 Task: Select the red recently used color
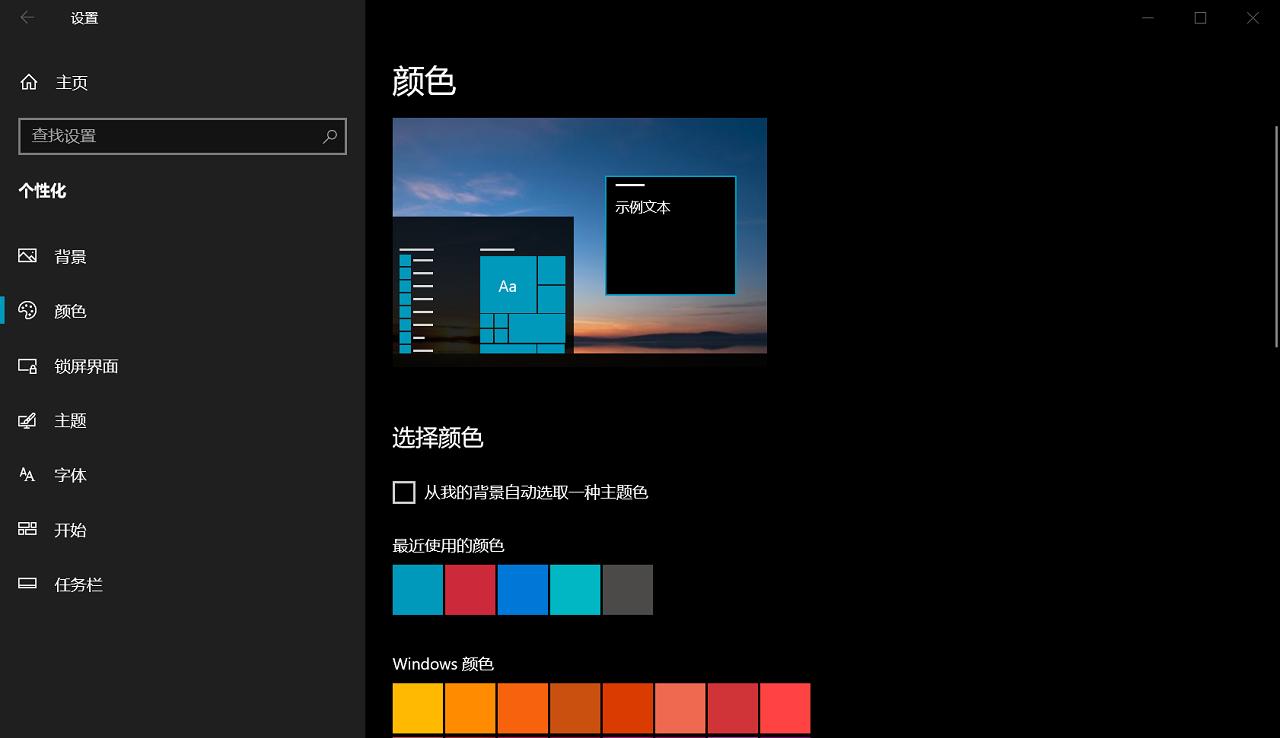(x=470, y=589)
